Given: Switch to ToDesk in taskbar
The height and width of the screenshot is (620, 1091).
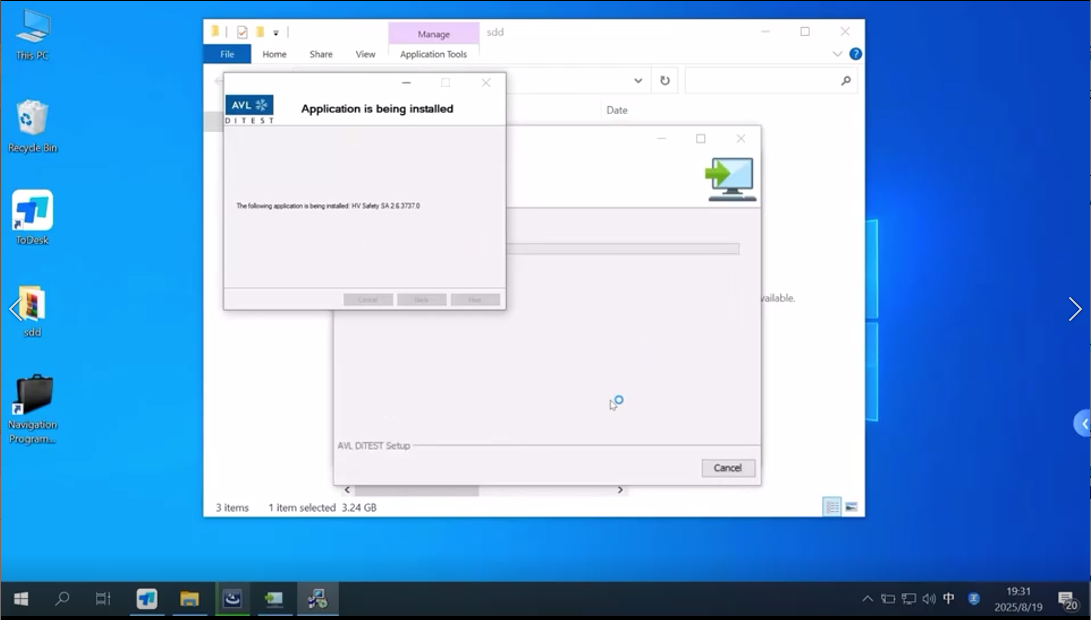Looking at the screenshot, I should point(146,598).
